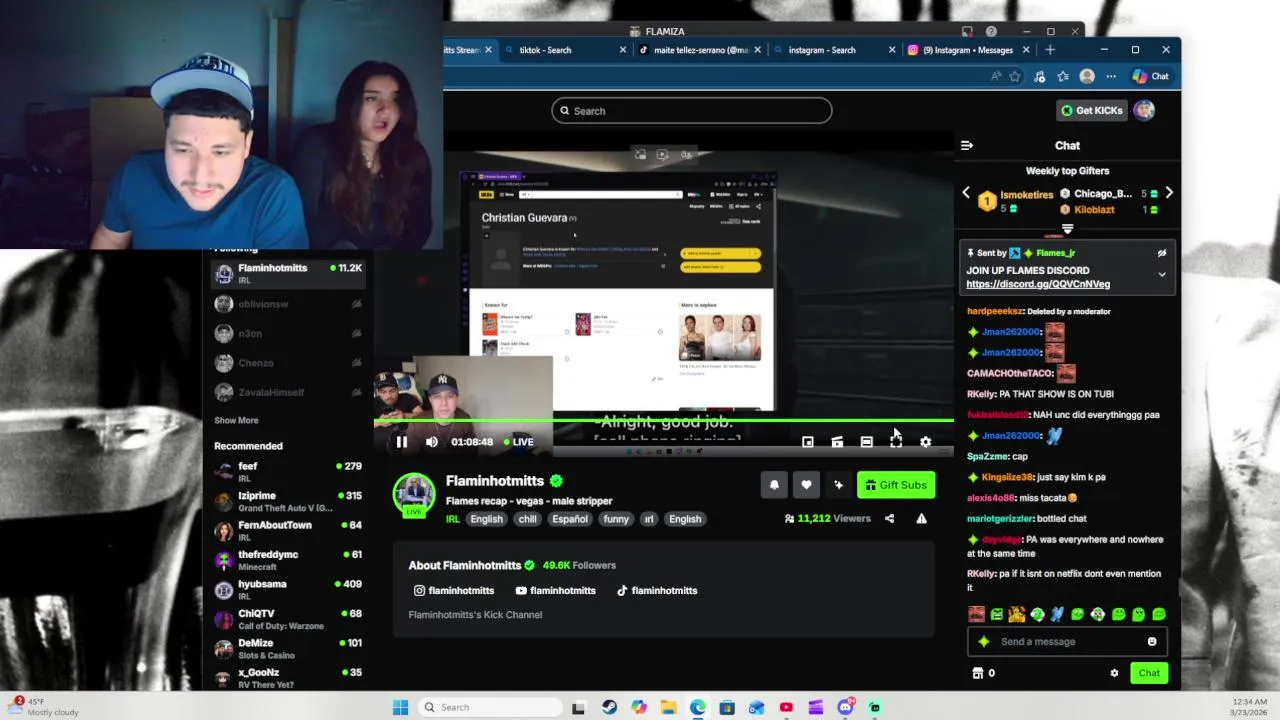The height and width of the screenshot is (720, 1280).
Task: Toggle notifications bell for Flaminhotmitts
Action: (x=774, y=485)
